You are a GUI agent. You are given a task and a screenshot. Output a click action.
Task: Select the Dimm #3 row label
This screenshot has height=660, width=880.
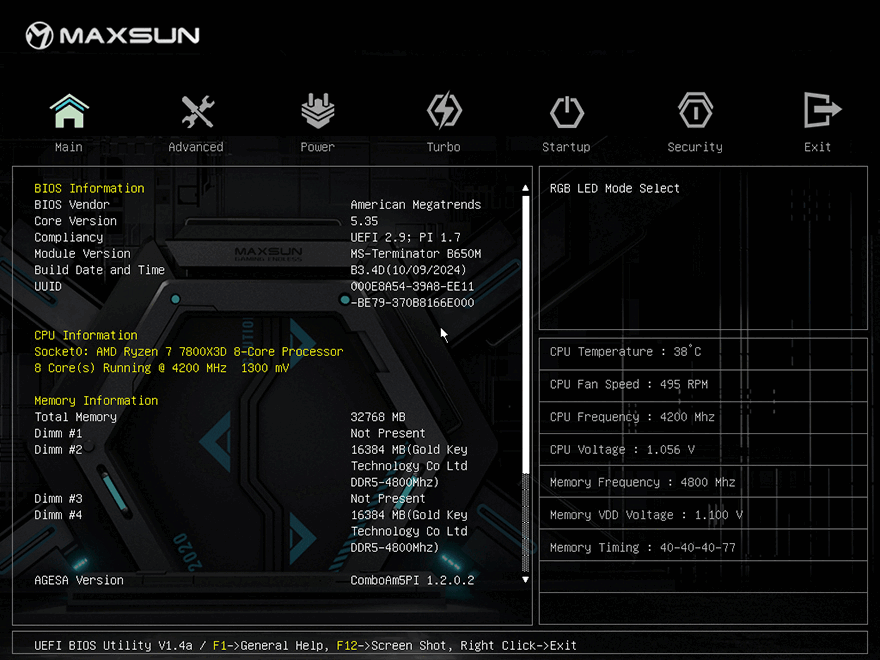(58, 498)
